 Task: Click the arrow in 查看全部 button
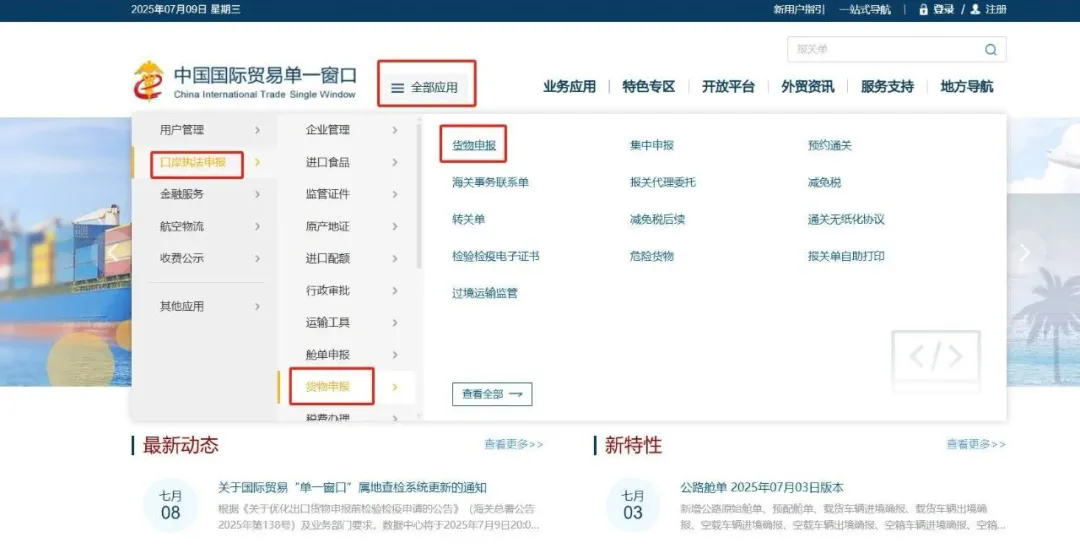(x=516, y=395)
